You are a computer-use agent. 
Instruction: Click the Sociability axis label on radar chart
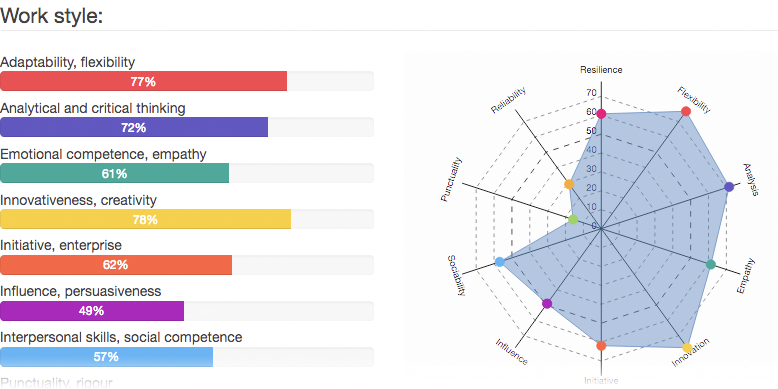click(456, 275)
